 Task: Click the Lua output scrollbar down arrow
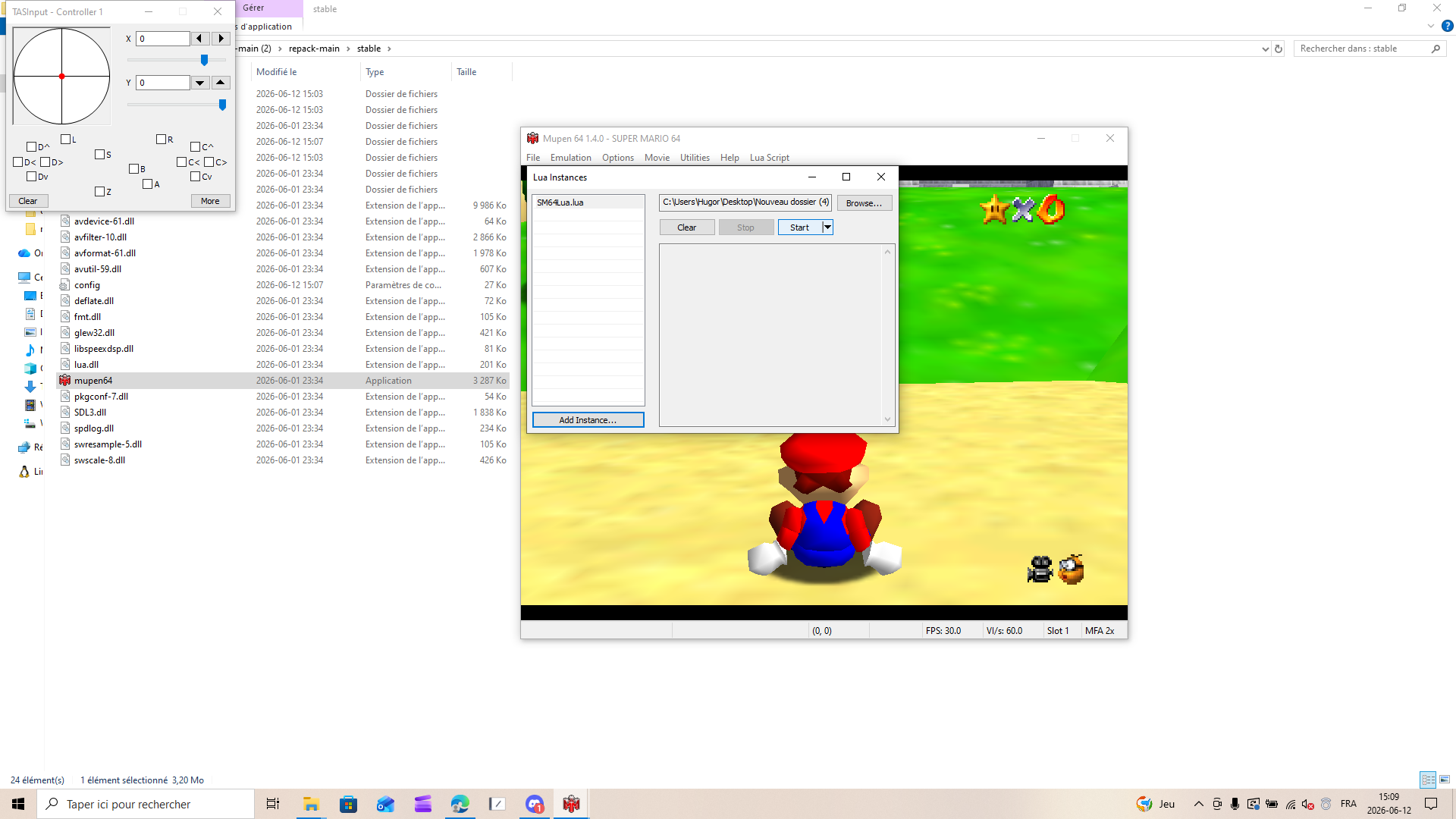tap(887, 419)
